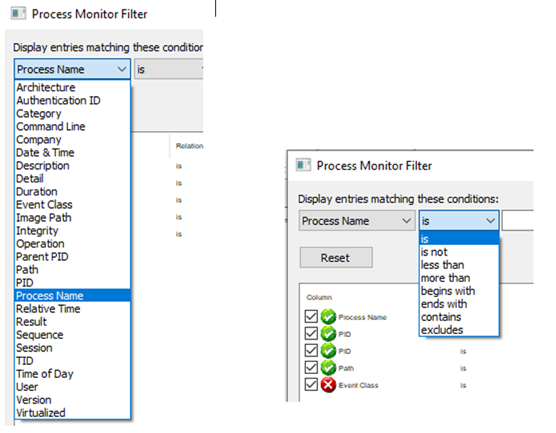Choose Architecture from the column list
The height and width of the screenshot is (433, 556).
tap(72, 87)
